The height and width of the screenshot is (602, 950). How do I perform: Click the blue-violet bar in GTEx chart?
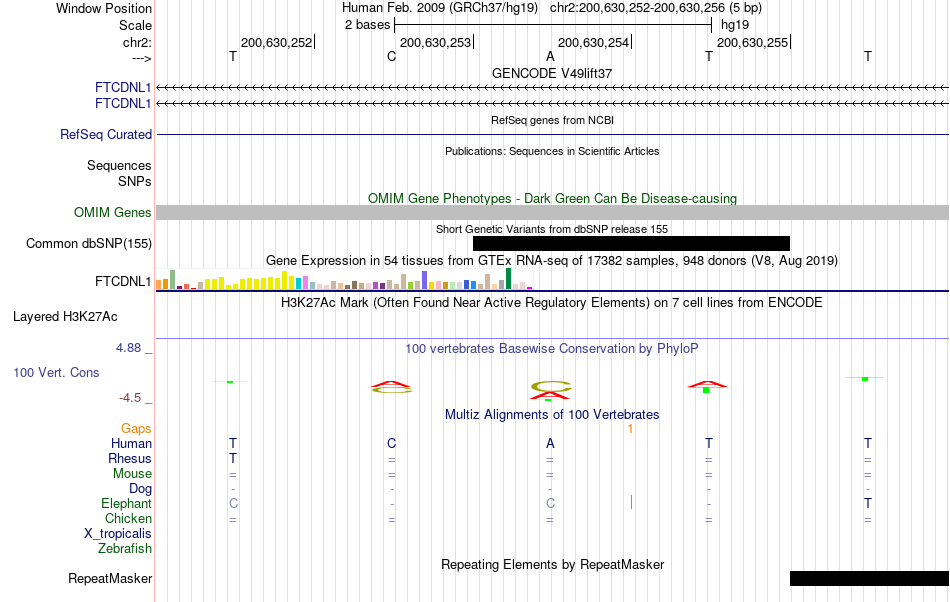point(425,280)
